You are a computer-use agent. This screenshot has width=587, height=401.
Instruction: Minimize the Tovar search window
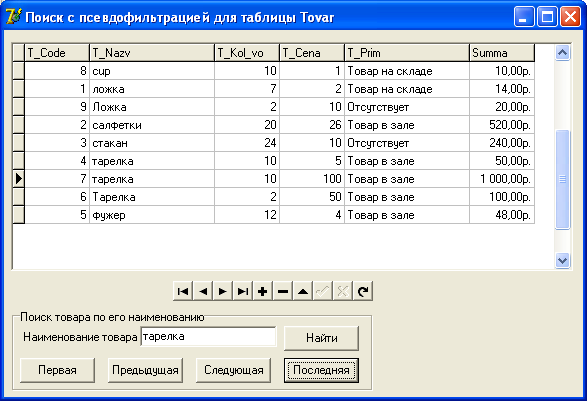coord(524,17)
